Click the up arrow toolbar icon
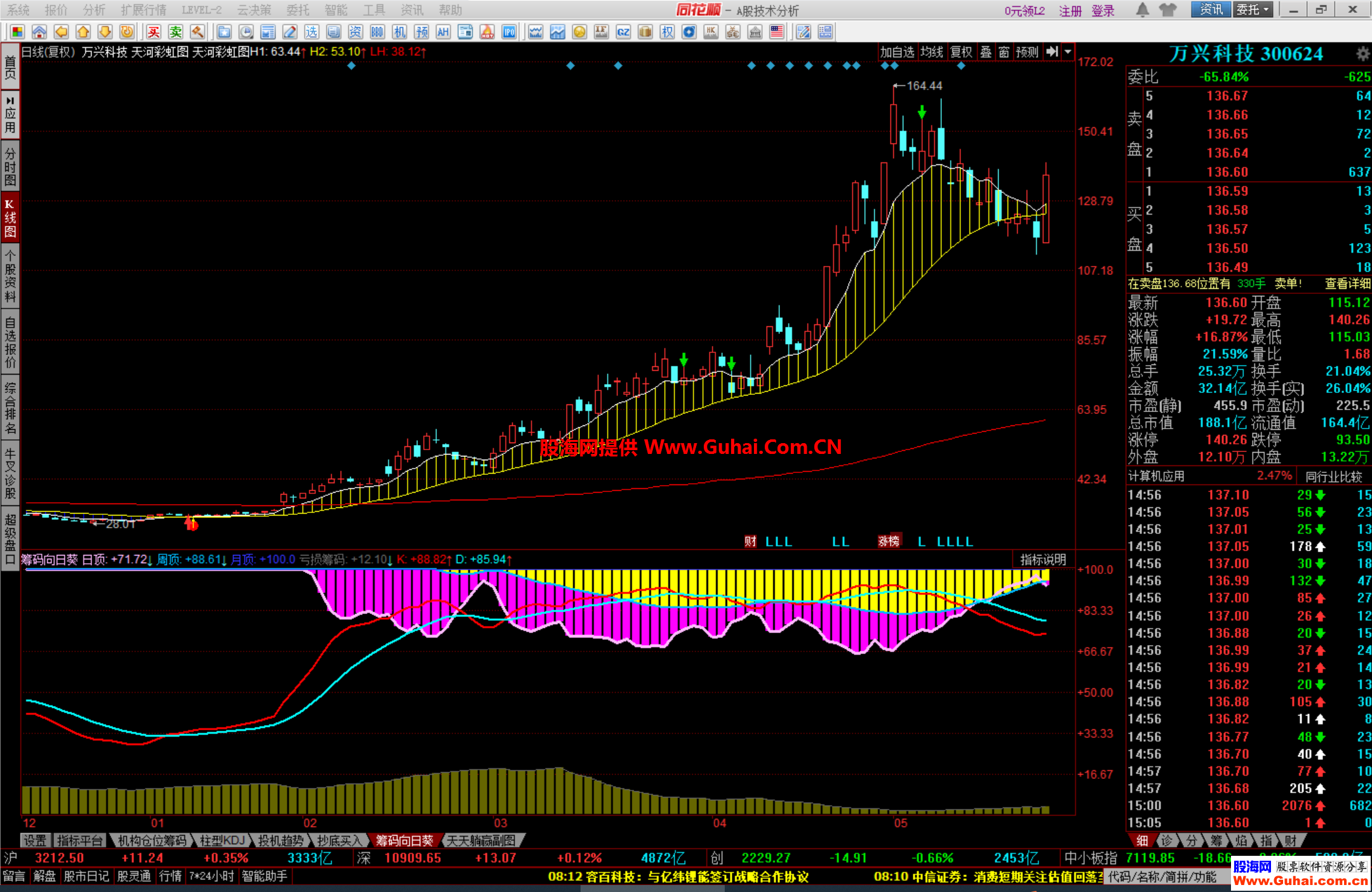This screenshot has height=892, width=1372. 83,32
